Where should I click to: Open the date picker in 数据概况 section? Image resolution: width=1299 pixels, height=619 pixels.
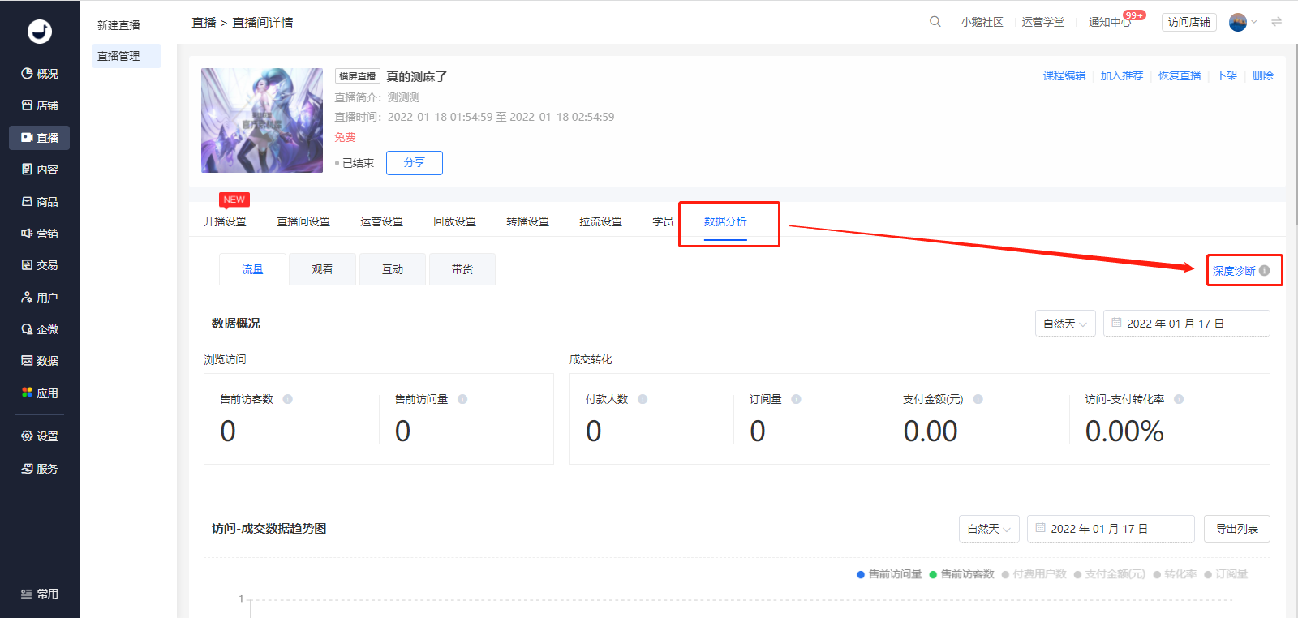[1186, 324]
